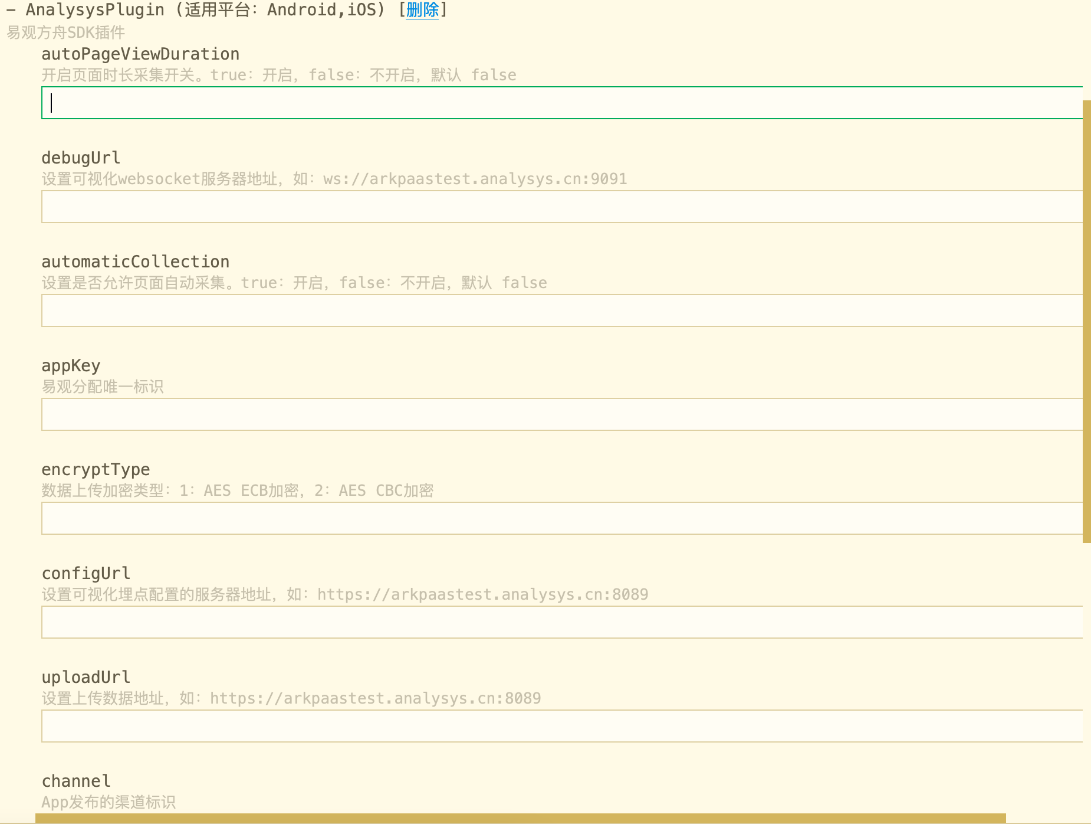The image size is (1091, 824).
Task: Click the encryptType input field
Action: pyautogui.click(x=562, y=518)
